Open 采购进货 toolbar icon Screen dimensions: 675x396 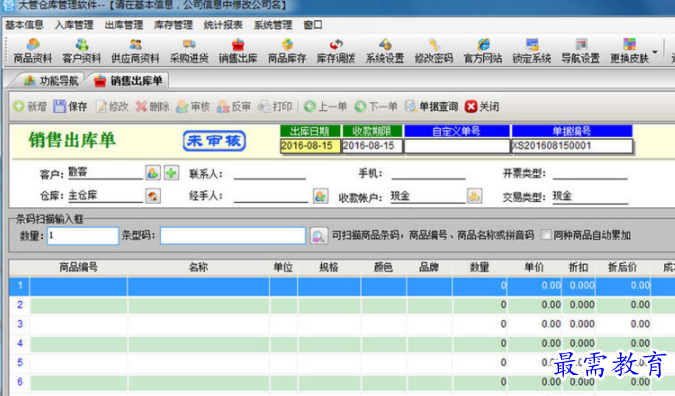[x=189, y=51]
